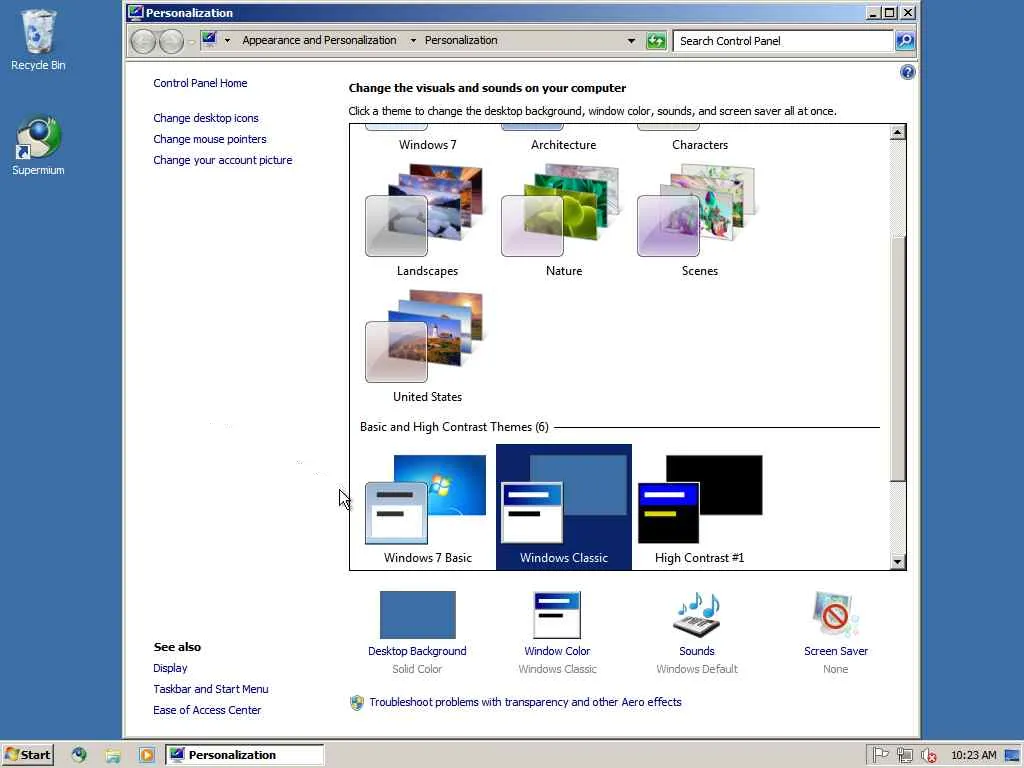Viewport: 1024px width, 768px height.
Task: Open the media player taskbar icon
Action: pyautogui.click(x=146, y=756)
